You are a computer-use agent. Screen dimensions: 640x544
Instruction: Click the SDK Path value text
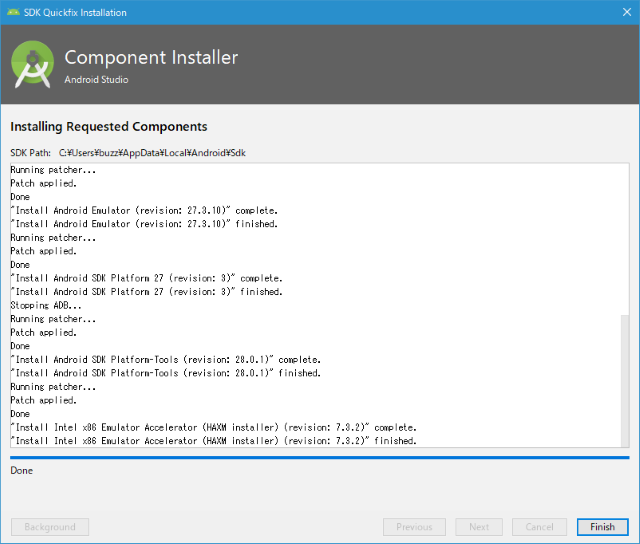(x=152, y=153)
